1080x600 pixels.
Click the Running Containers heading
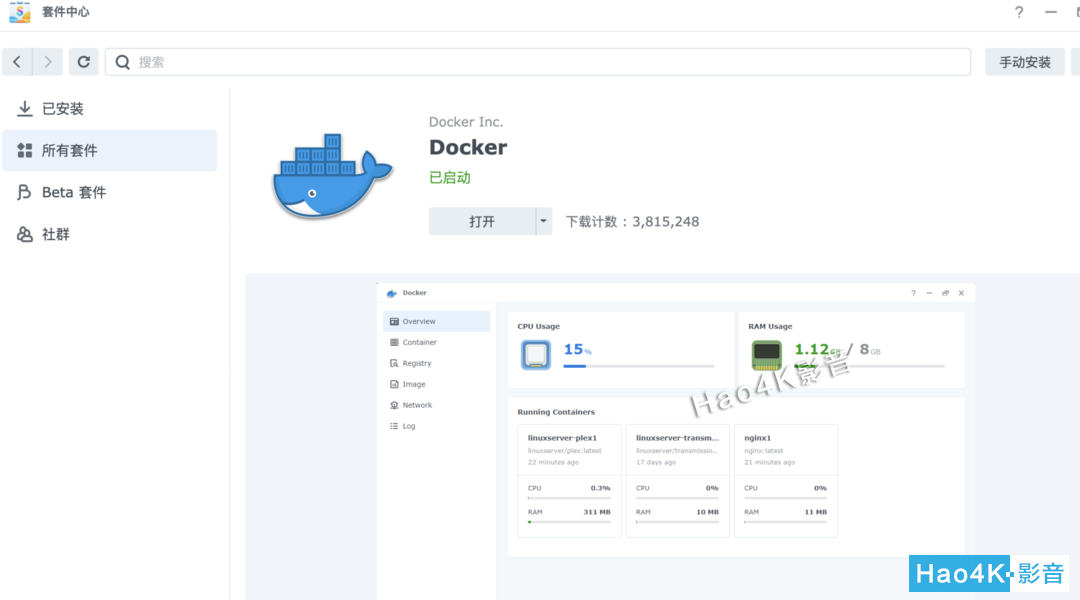556,412
